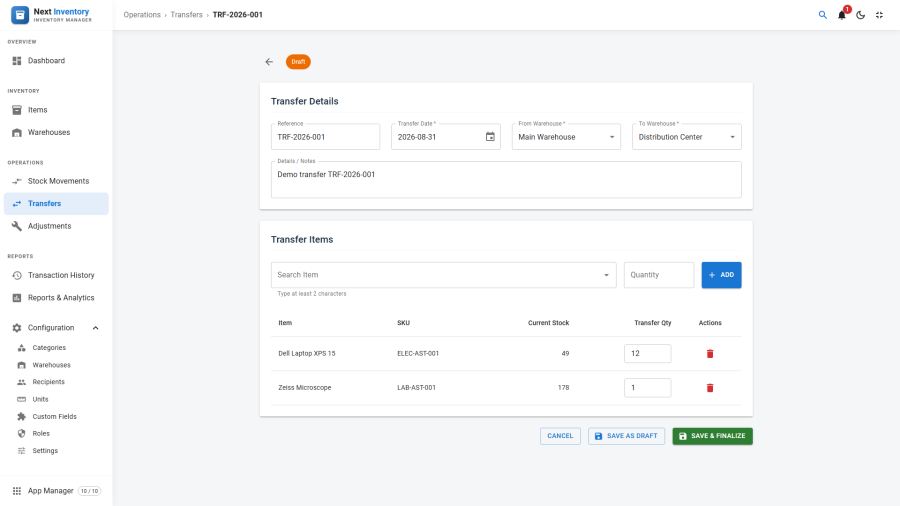Open notifications bell icon
The image size is (900, 506).
click(x=841, y=15)
